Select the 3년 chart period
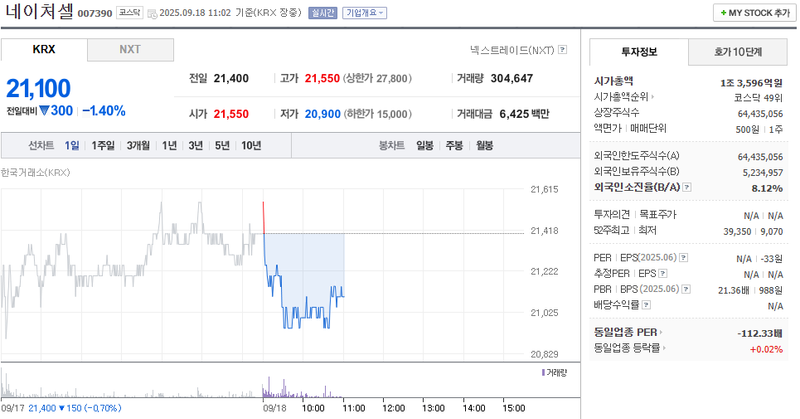Image resolution: width=800 pixels, height=419 pixels. 196,145
